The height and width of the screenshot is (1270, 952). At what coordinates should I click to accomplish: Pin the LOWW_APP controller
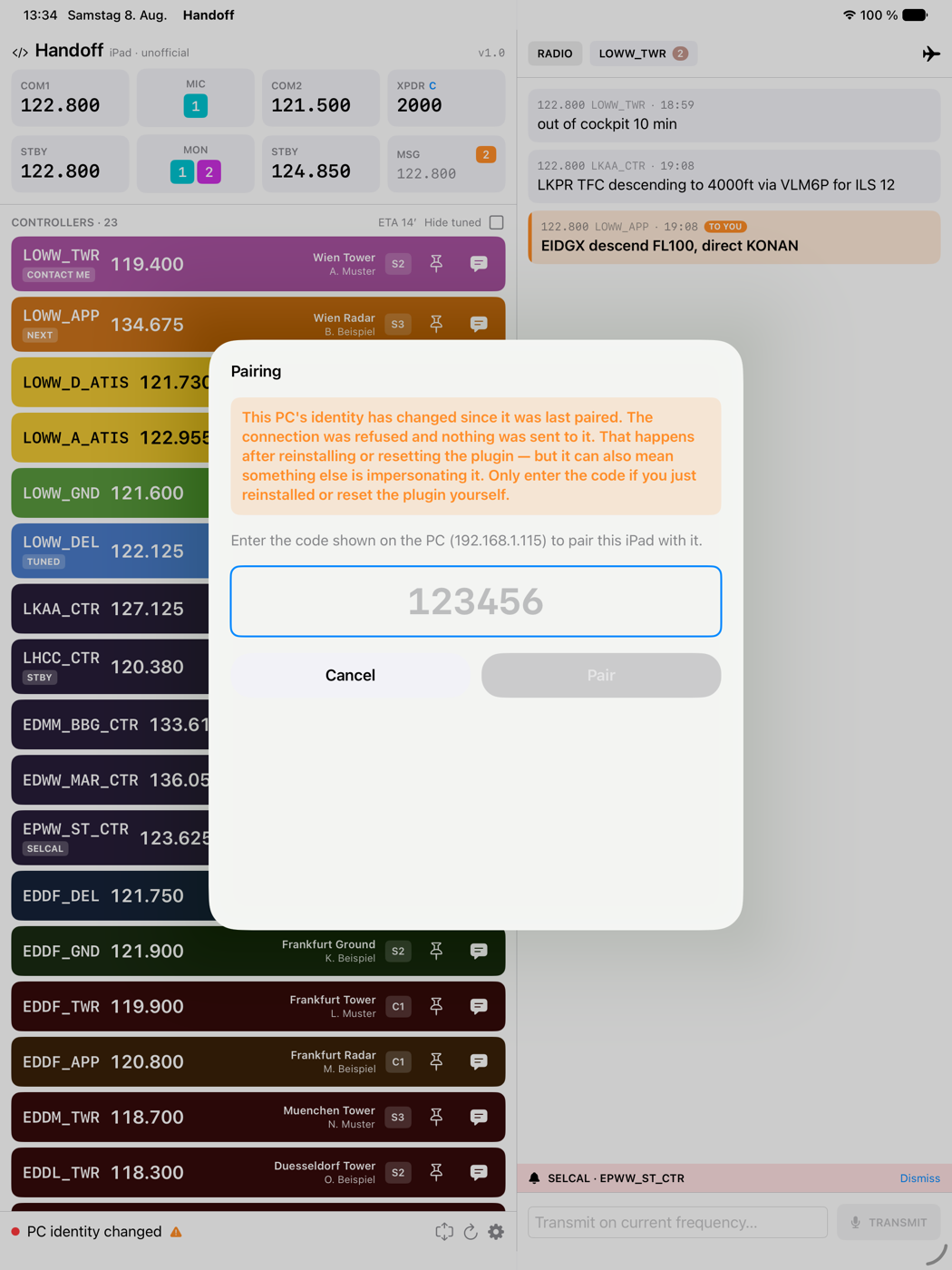pos(436,324)
